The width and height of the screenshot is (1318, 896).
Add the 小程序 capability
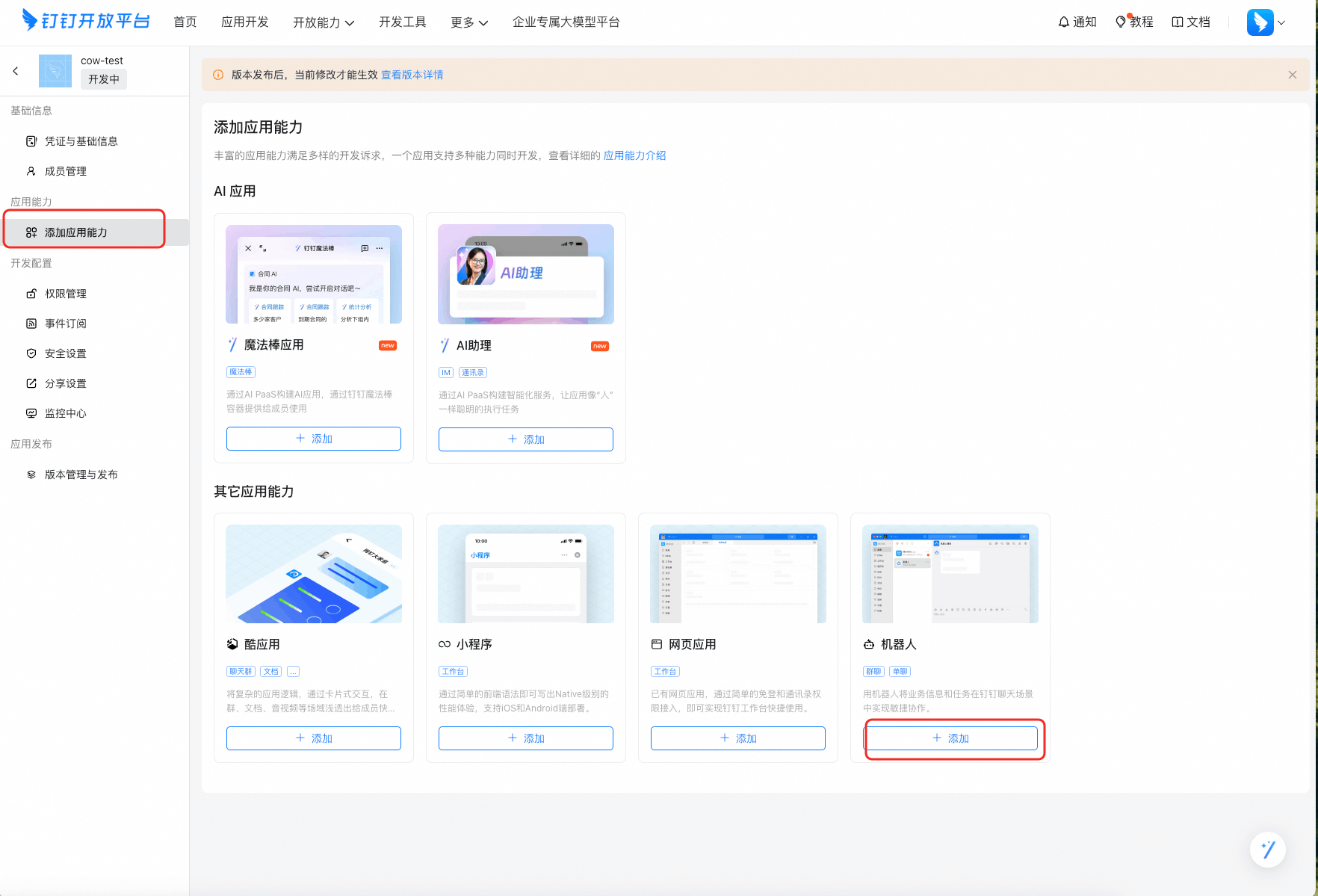coord(526,738)
